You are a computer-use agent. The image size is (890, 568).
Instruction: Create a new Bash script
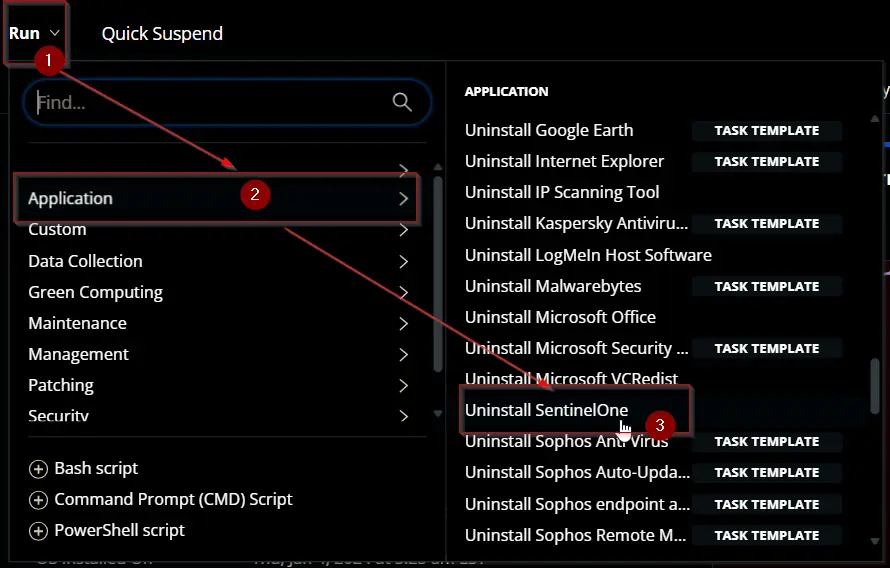96,468
